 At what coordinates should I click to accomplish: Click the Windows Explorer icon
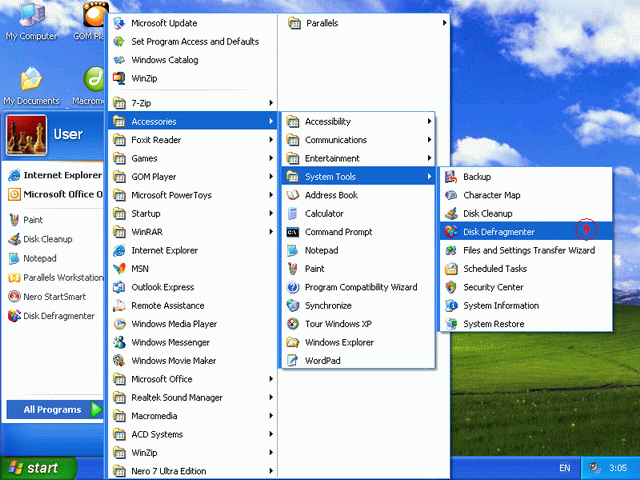point(292,342)
